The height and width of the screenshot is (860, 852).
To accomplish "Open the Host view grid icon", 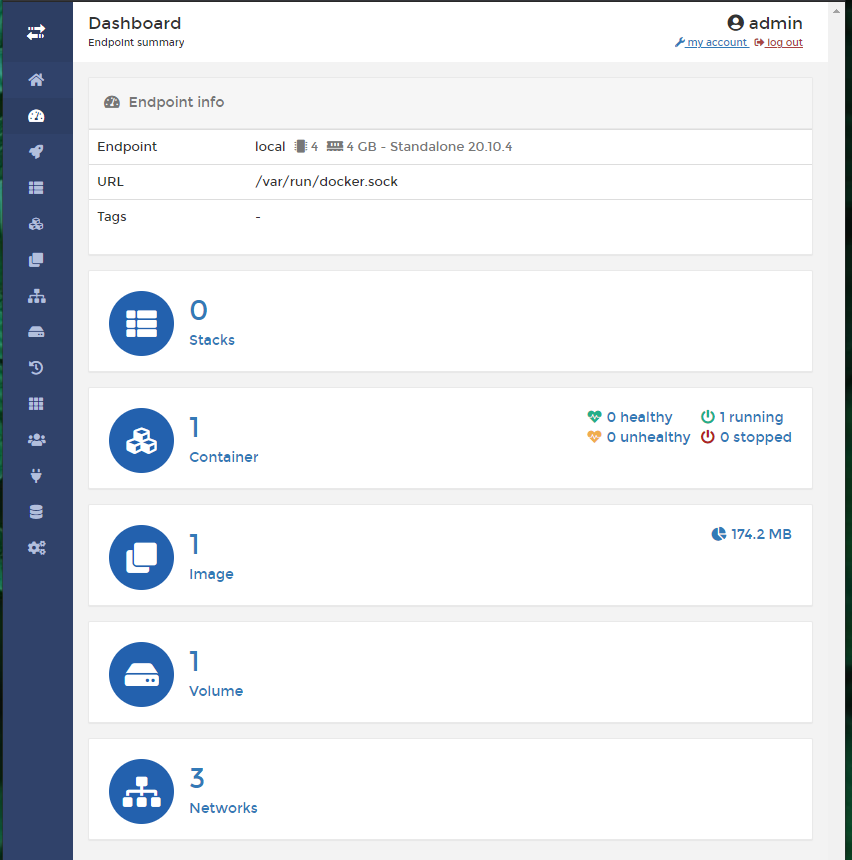I will [36, 403].
